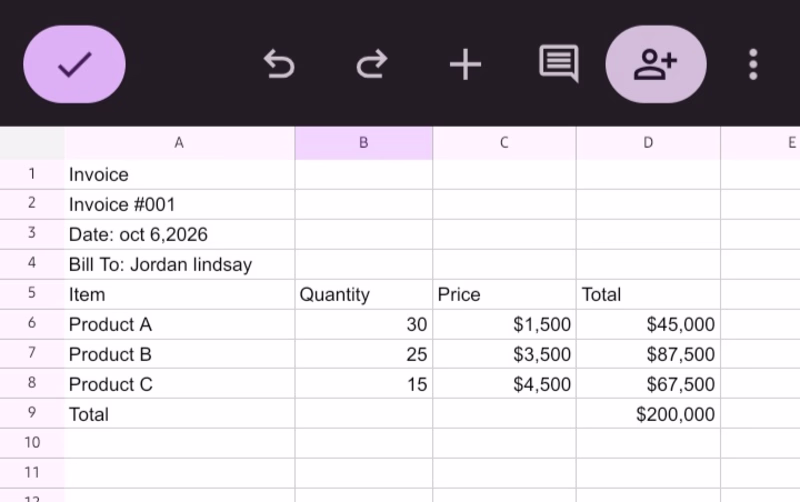Select the "Total" header cell in column D

648,294
